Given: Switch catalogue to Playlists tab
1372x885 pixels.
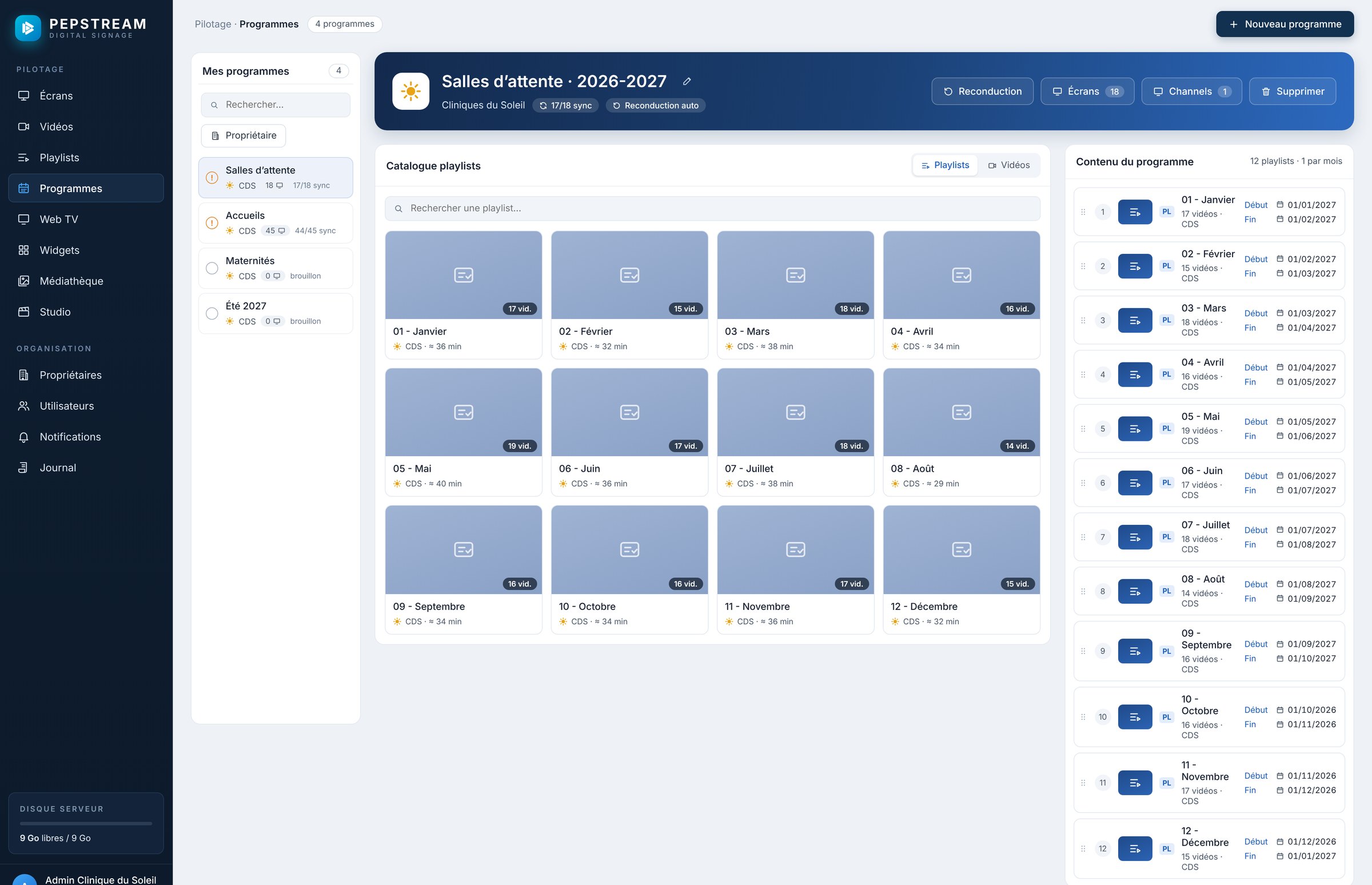Looking at the screenshot, I should coord(945,165).
